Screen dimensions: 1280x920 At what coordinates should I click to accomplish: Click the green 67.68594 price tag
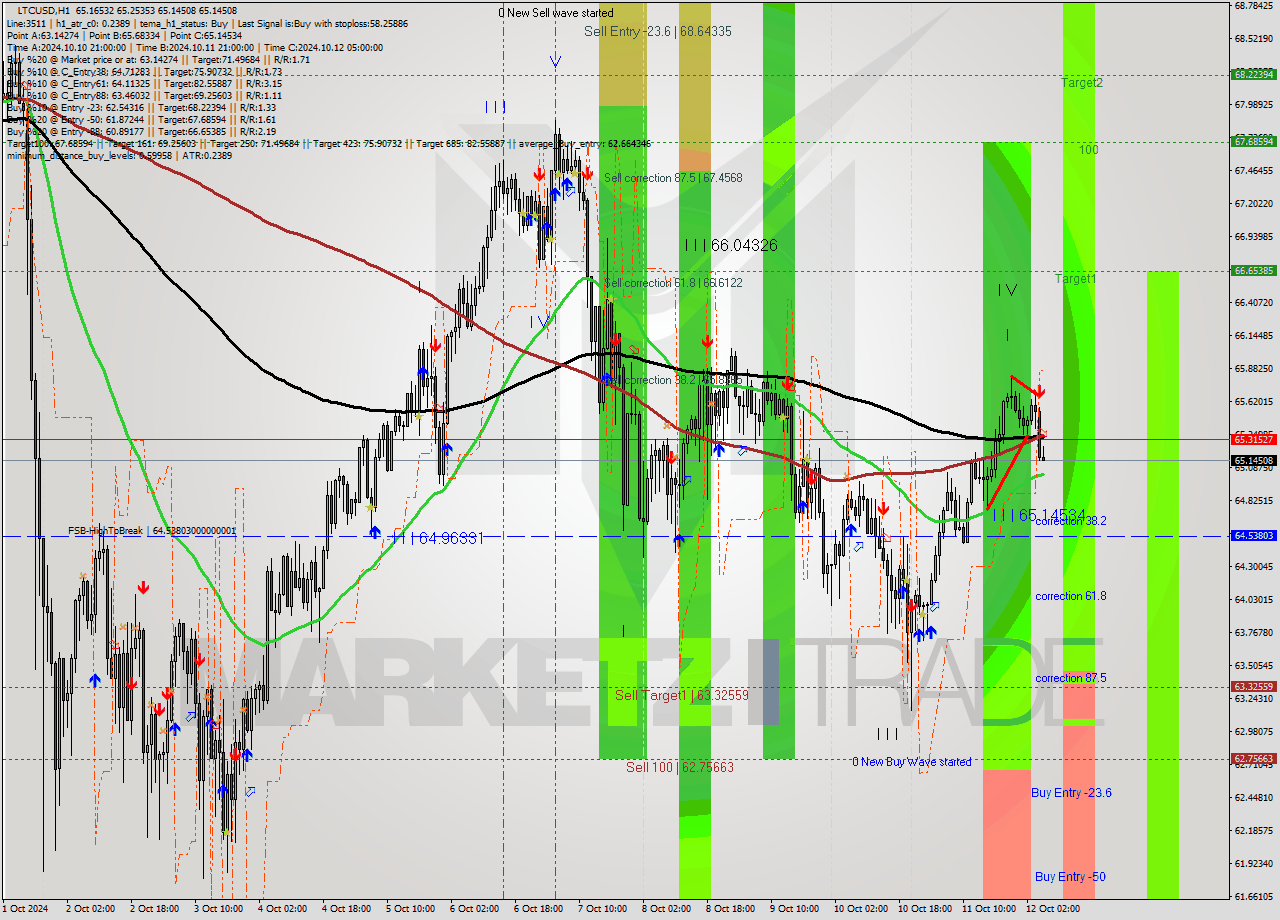[1254, 142]
